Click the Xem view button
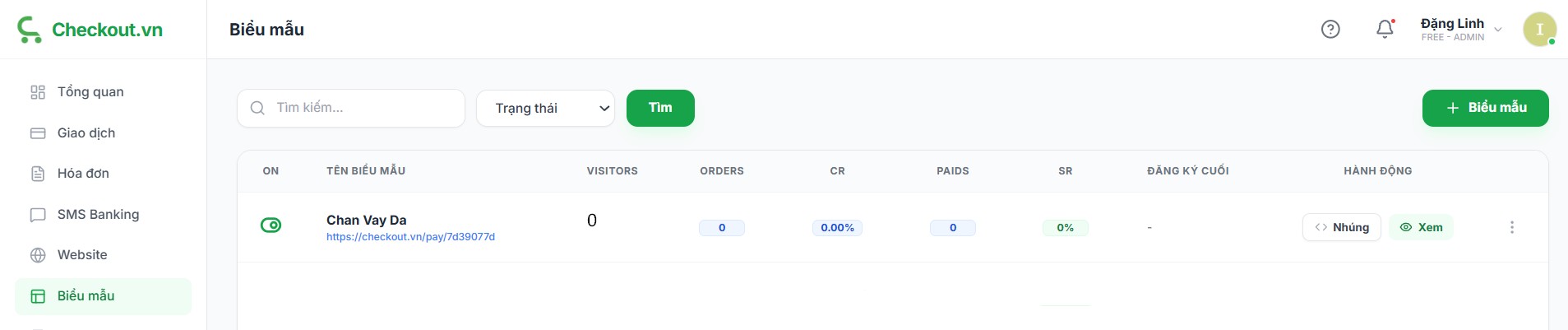The image size is (1568, 330). (1421, 227)
